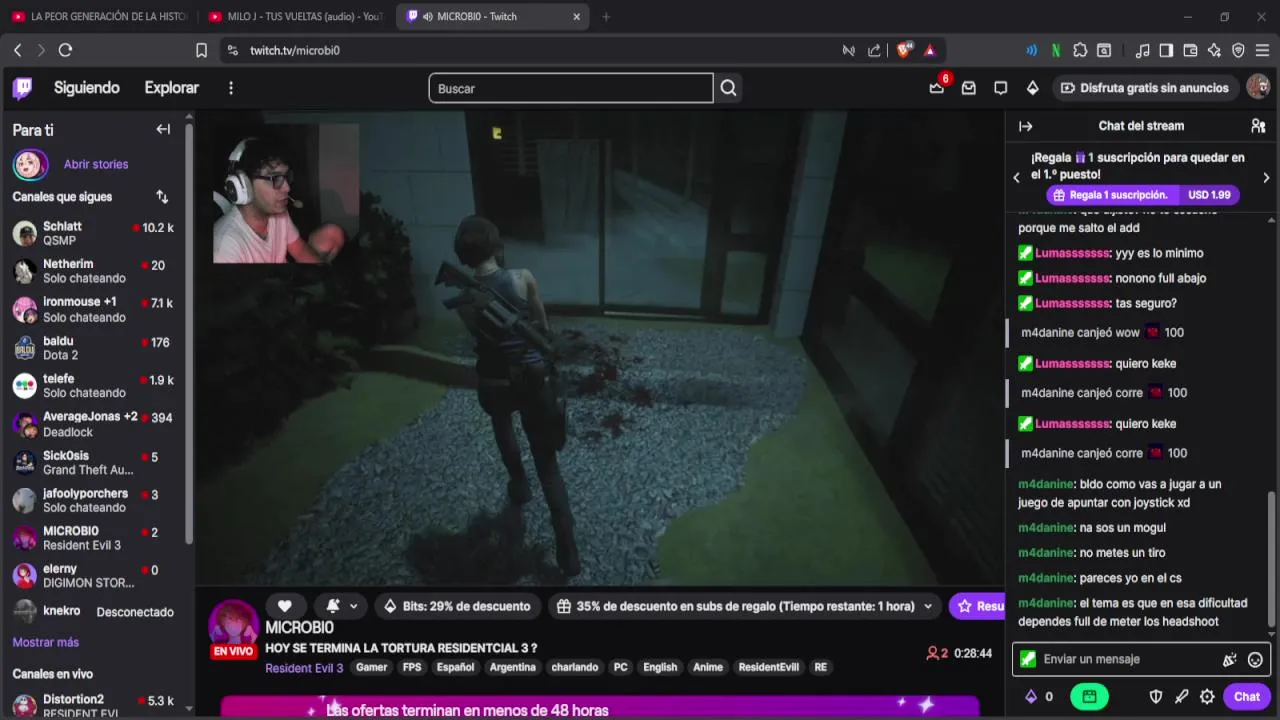The image size is (1280, 720).
Task: Click the Buscar search field
Action: [x=571, y=88]
